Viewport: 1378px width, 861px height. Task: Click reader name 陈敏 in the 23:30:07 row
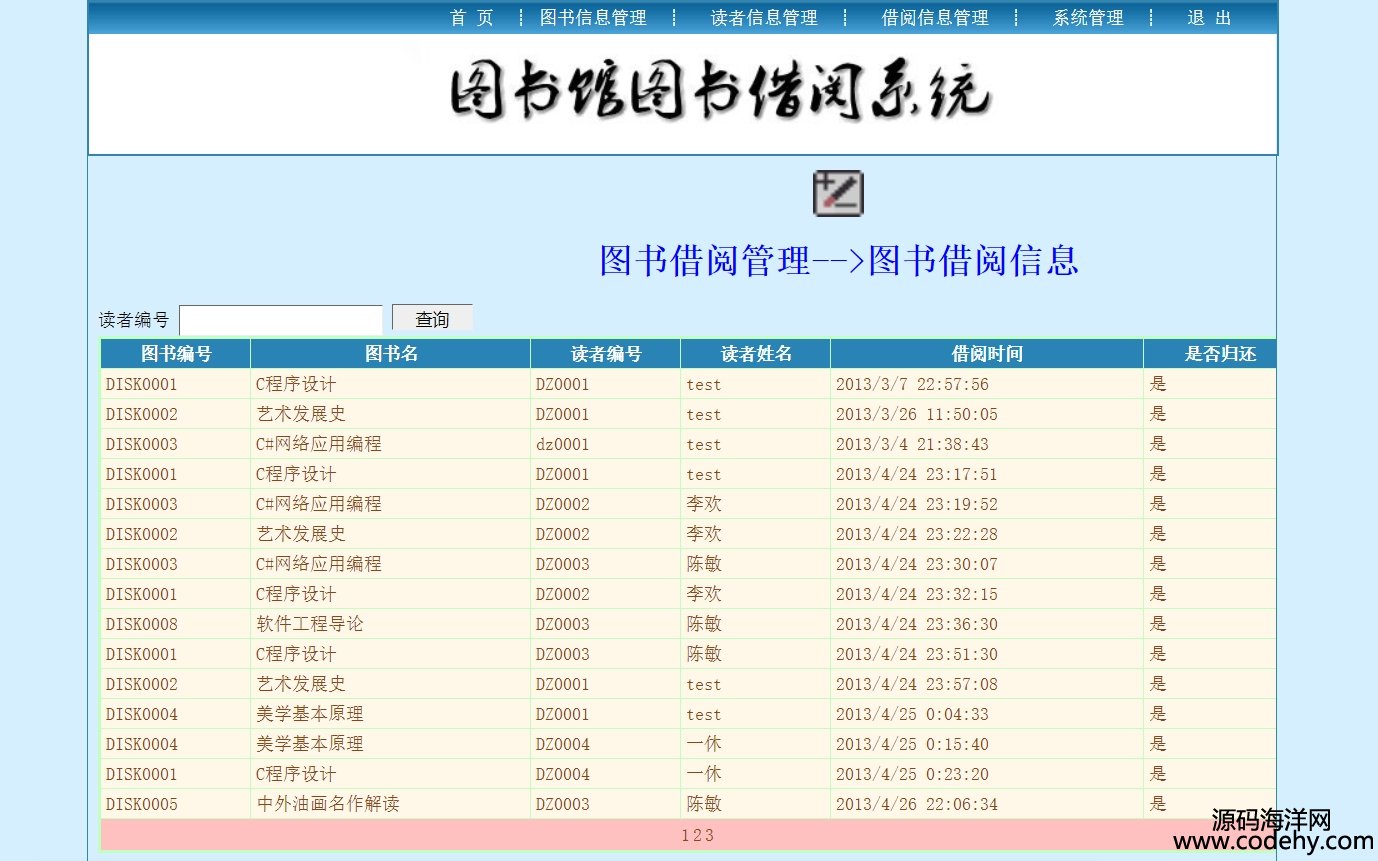[704, 564]
